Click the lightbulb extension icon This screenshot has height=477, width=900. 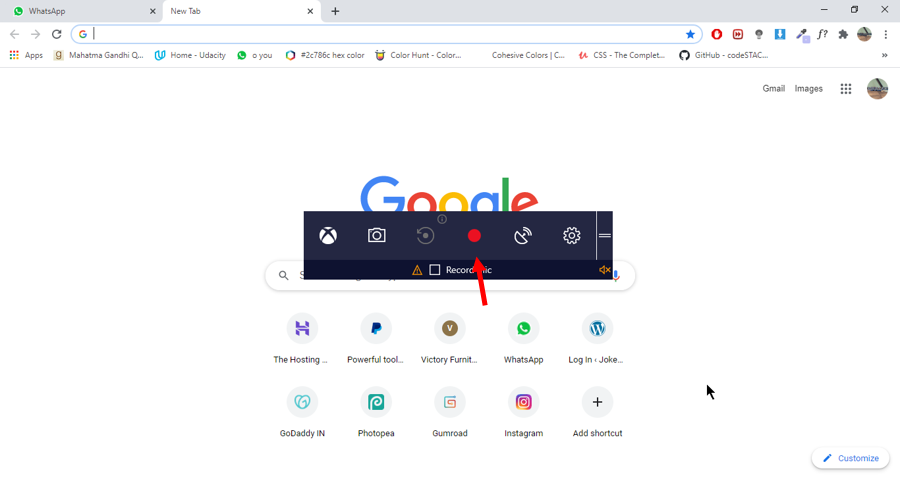click(759, 34)
